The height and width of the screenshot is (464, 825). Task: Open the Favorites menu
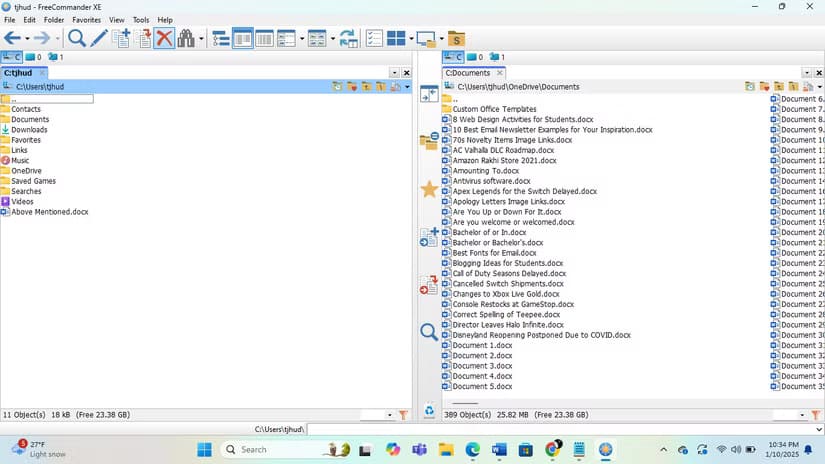coord(86,20)
